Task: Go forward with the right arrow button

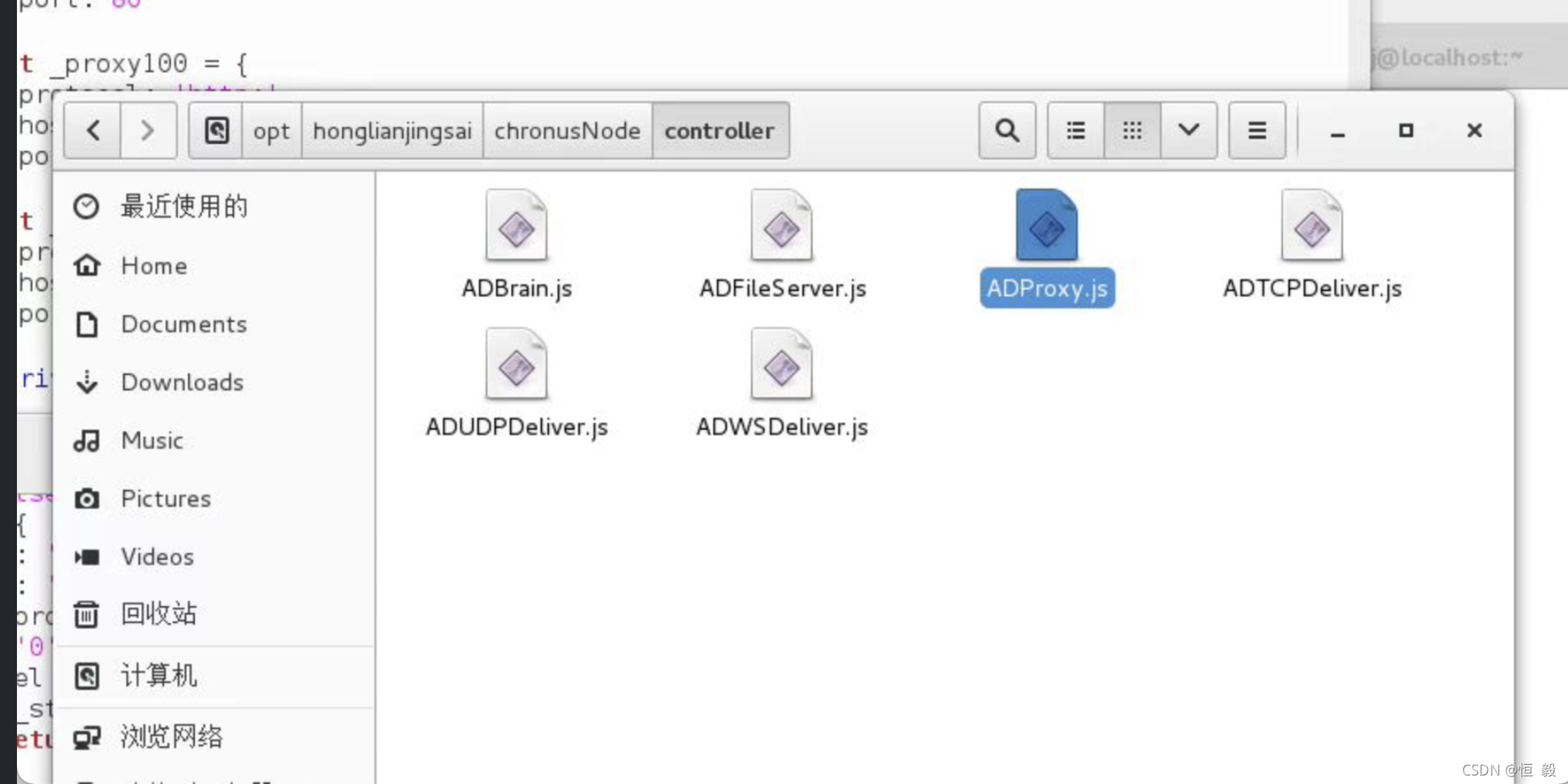Action: 148,130
